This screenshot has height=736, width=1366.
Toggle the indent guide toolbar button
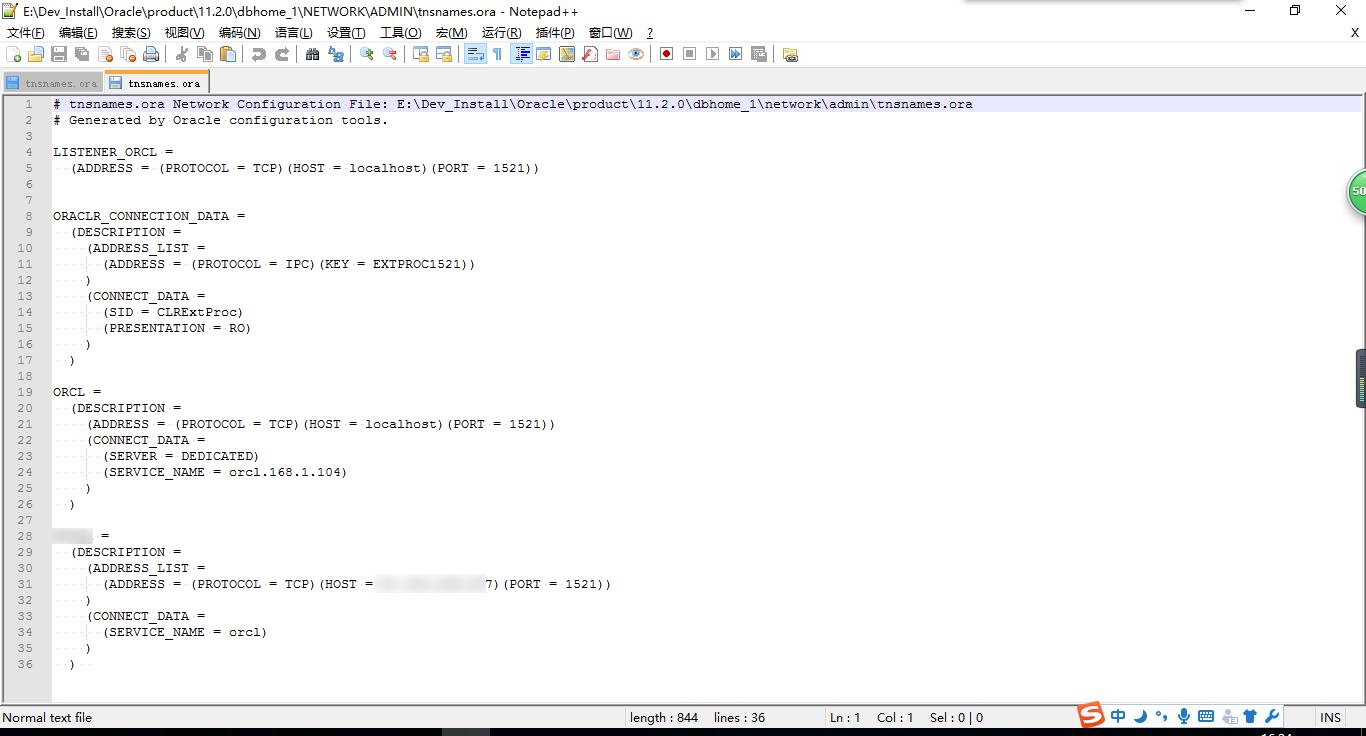[x=521, y=54]
